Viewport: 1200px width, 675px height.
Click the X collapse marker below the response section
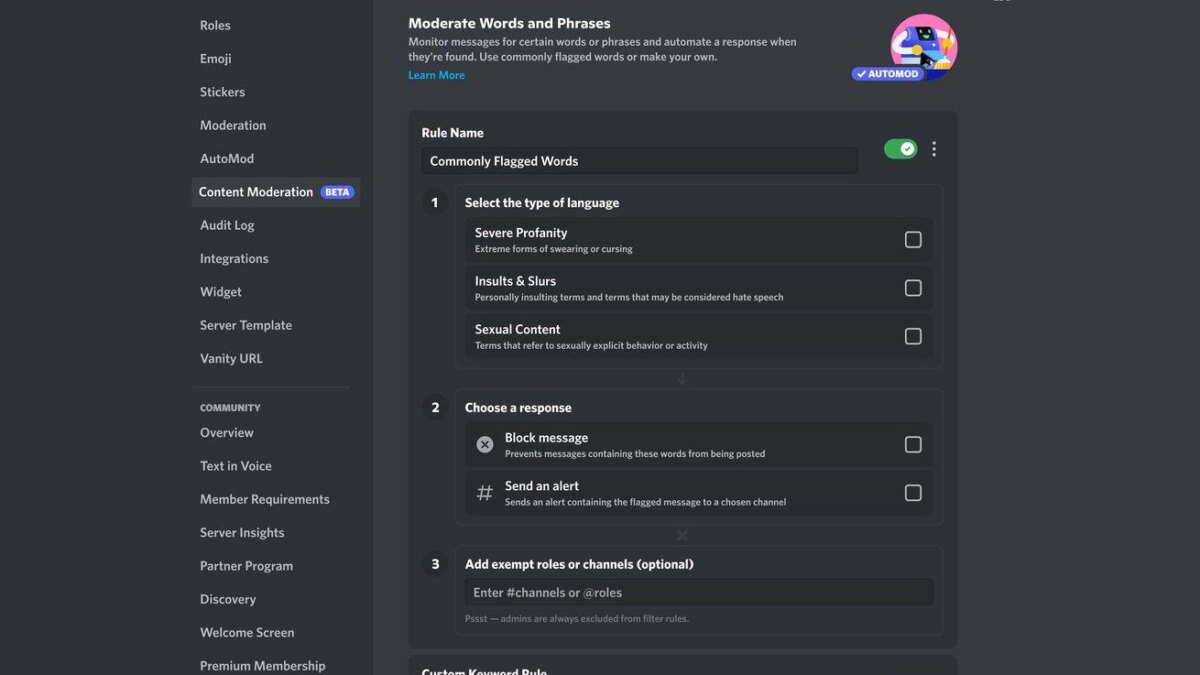click(x=682, y=534)
